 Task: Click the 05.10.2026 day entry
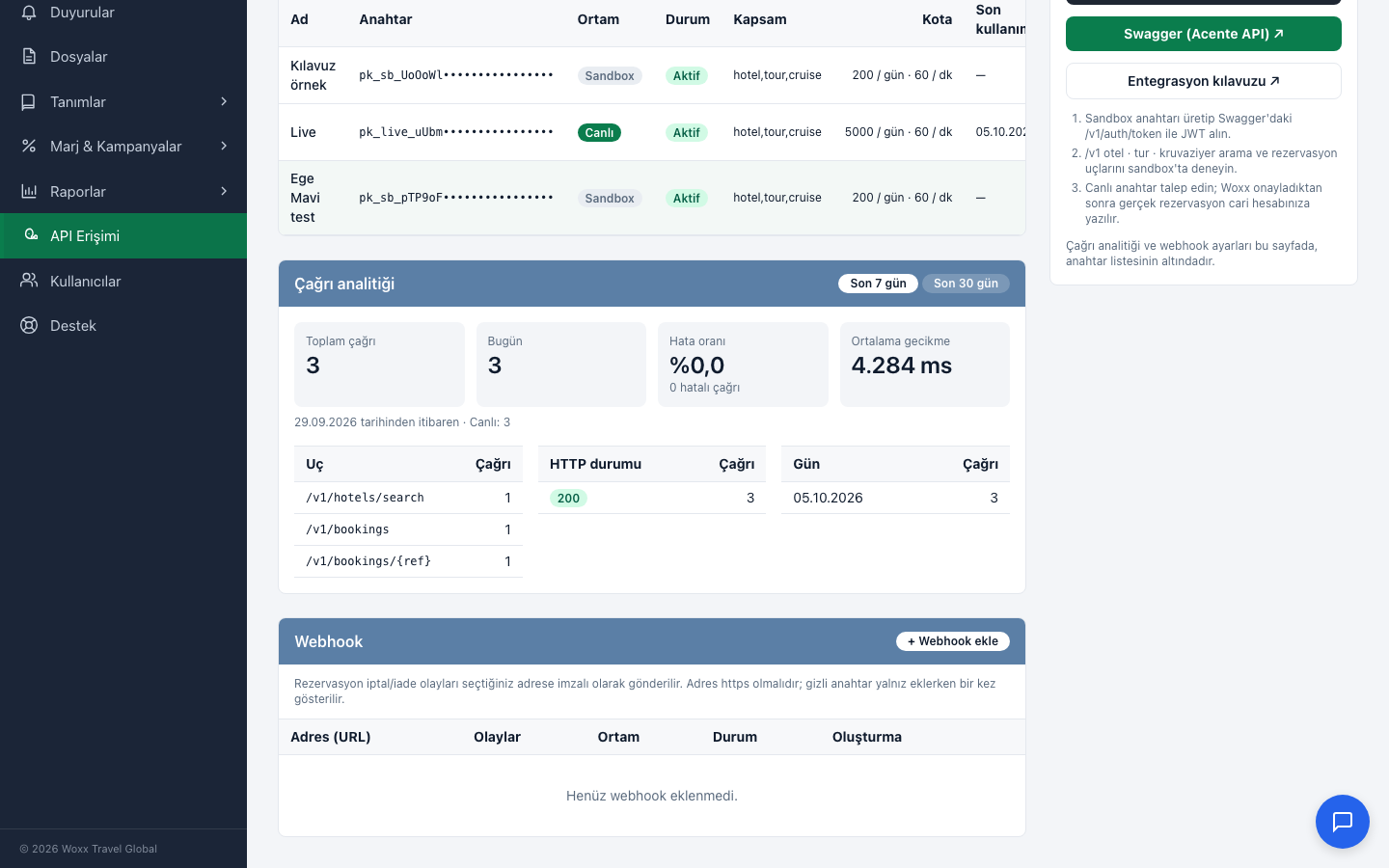point(828,498)
